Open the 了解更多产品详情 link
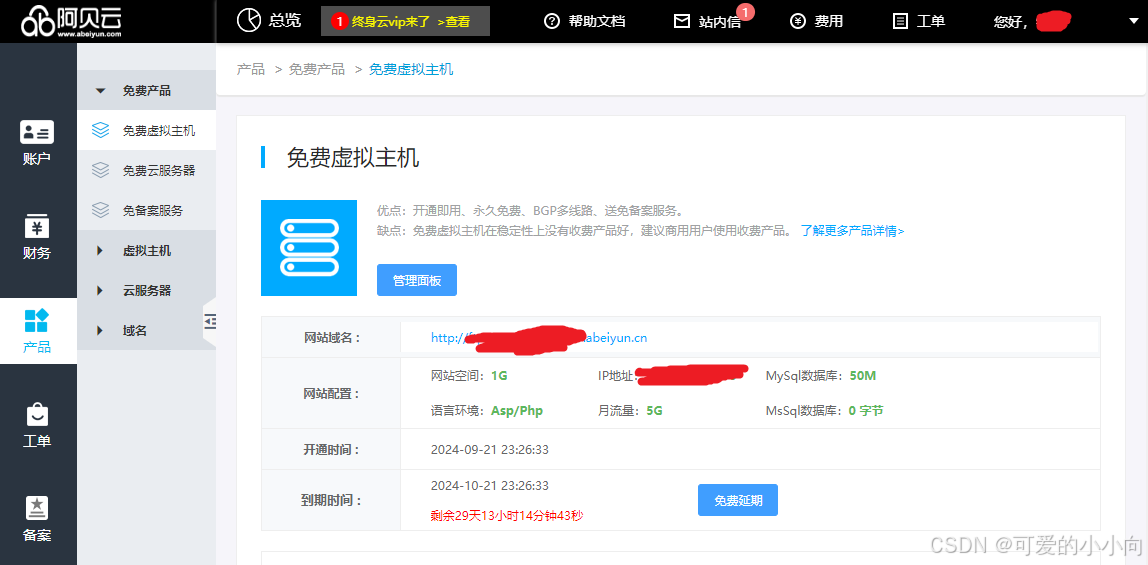Image resolution: width=1148 pixels, height=565 pixels. click(x=852, y=231)
